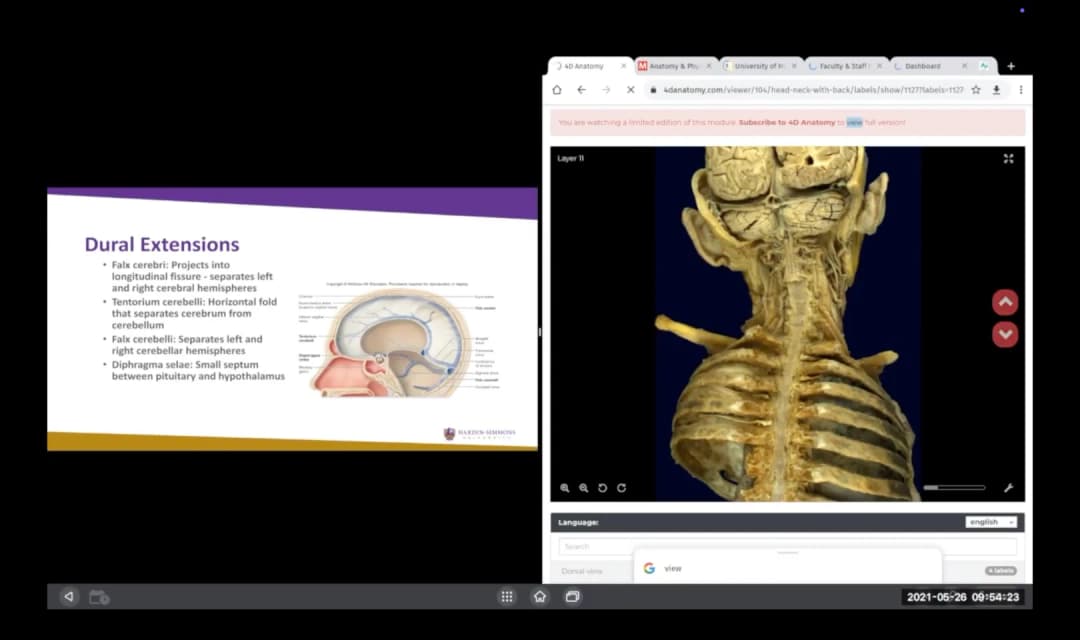
Task: Open viewer settings wrench icon
Action: pos(1008,488)
